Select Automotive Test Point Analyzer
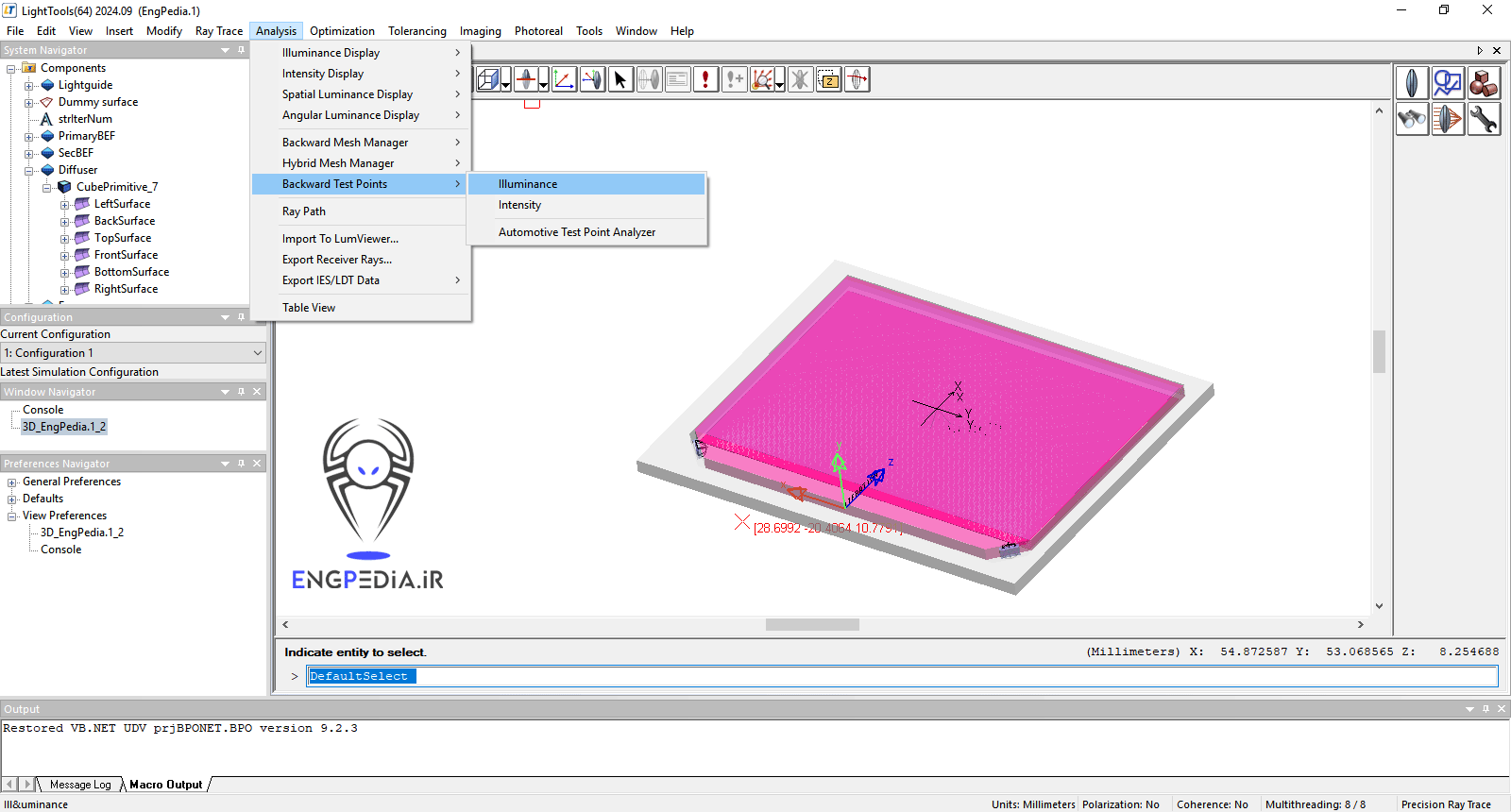Screen dimensions: 1511x812 586,232
